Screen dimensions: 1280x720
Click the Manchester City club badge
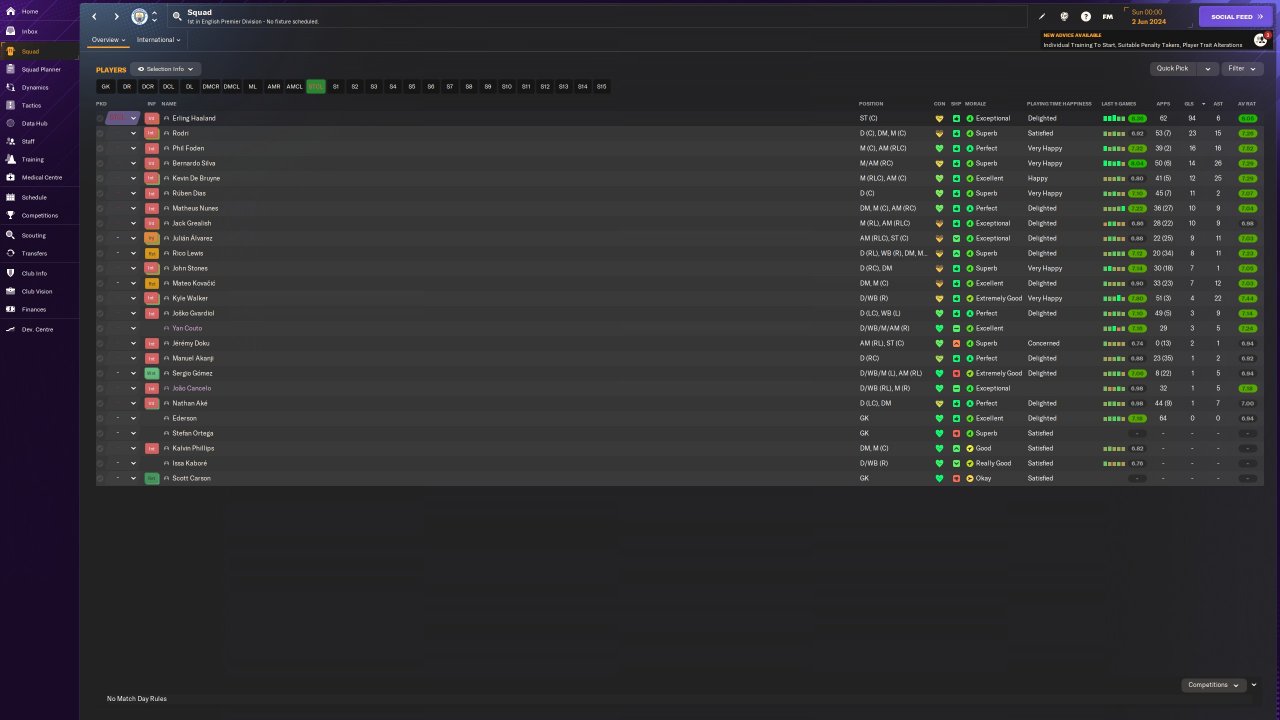(140, 17)
